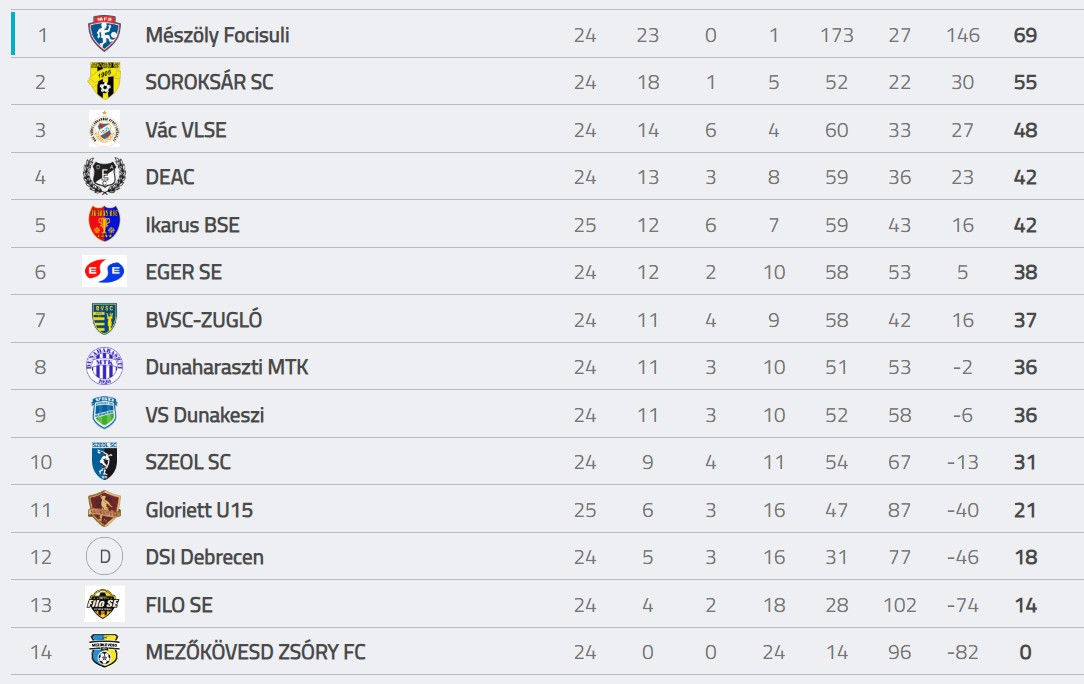The width and height of the screenshot is (1084, 684).
Task: Select the Gloriett U15 badge
Action: point(104,509)
